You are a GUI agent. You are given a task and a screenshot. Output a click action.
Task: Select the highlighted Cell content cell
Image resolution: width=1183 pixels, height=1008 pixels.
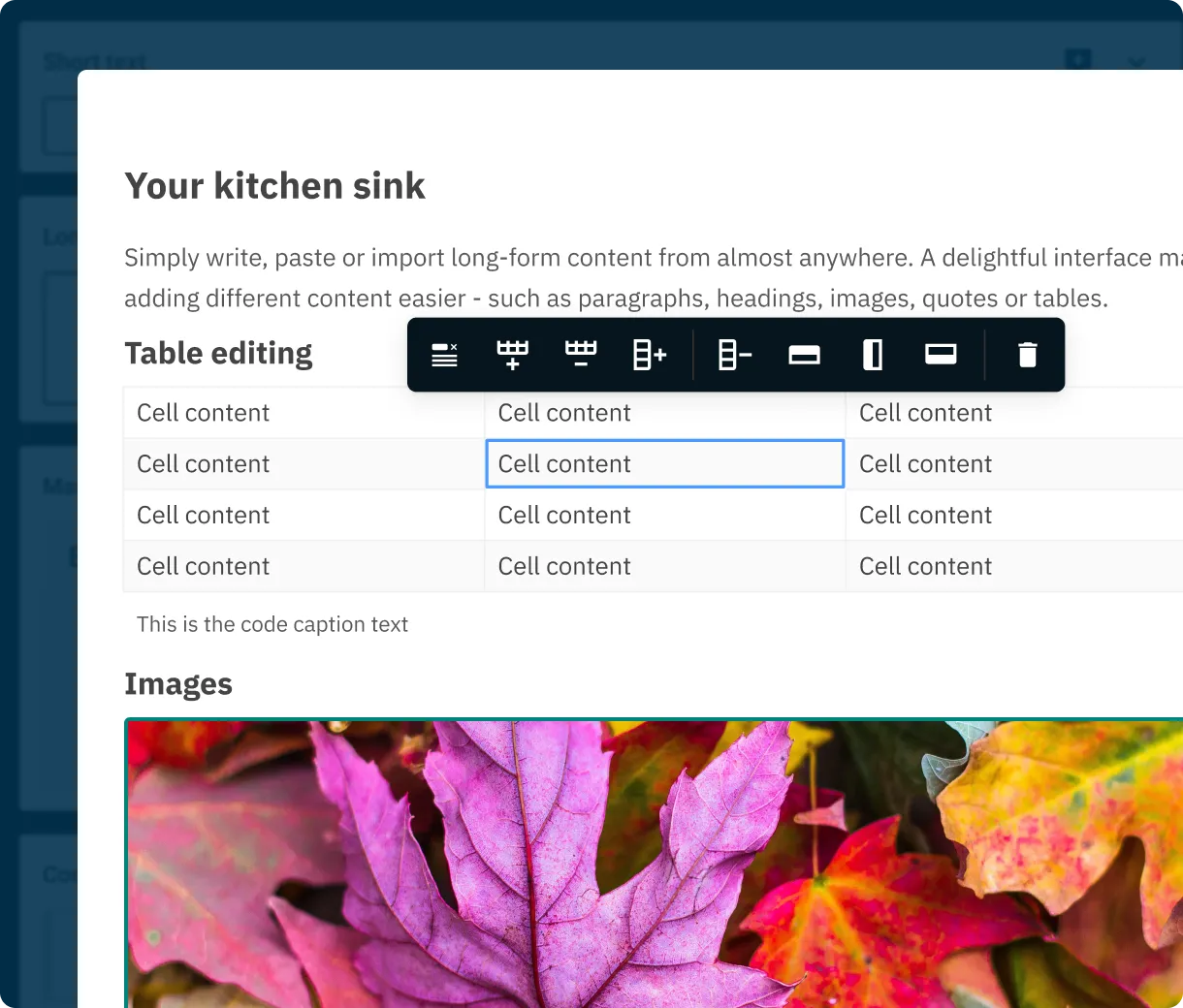click(x=664, y=463)
